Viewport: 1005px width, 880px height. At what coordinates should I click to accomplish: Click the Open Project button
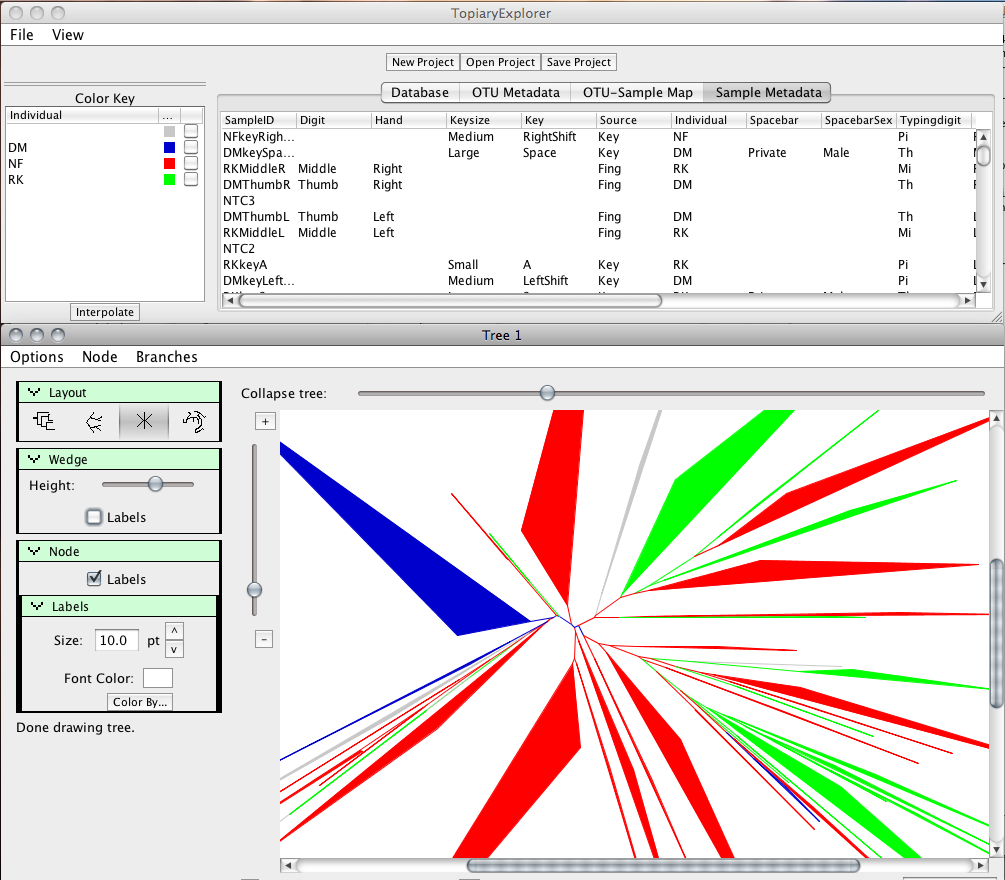500,62
